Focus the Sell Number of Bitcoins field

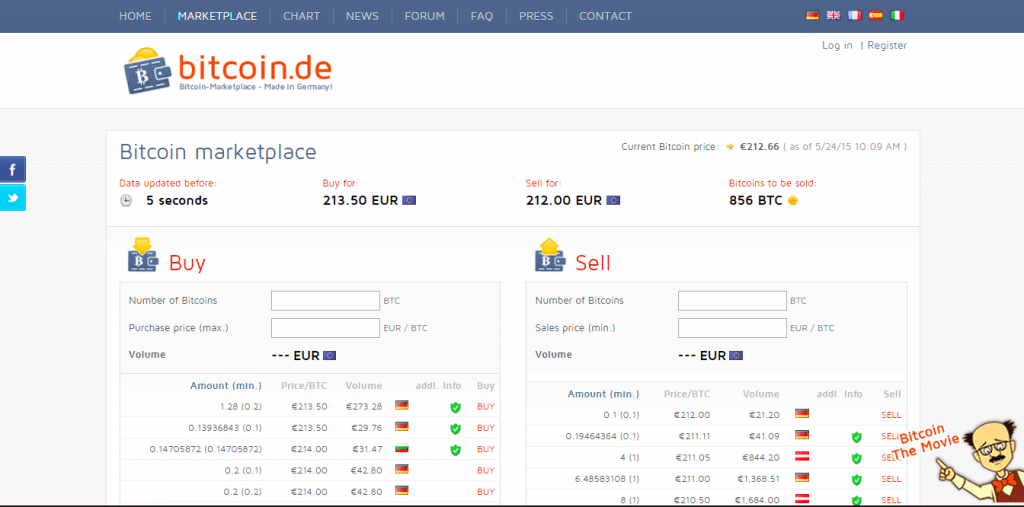pos(732,301)
